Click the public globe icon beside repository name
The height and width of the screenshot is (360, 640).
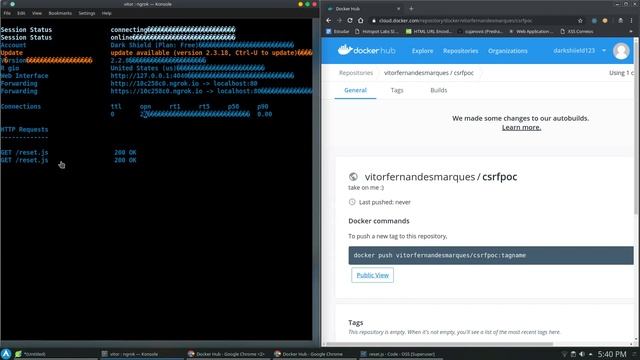point(353,177)
